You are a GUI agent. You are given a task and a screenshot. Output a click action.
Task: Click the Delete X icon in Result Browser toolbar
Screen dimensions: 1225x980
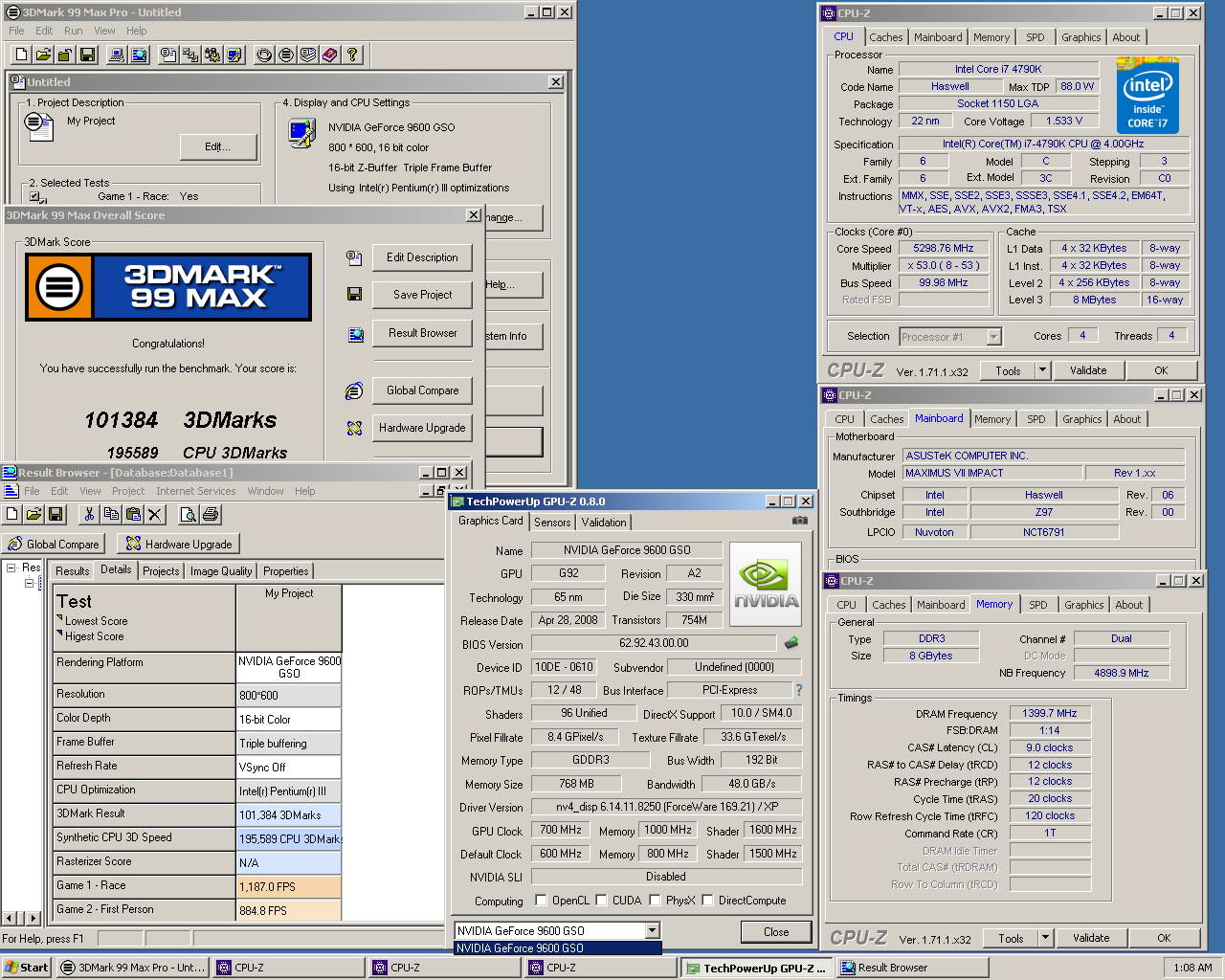pos(156,514)
